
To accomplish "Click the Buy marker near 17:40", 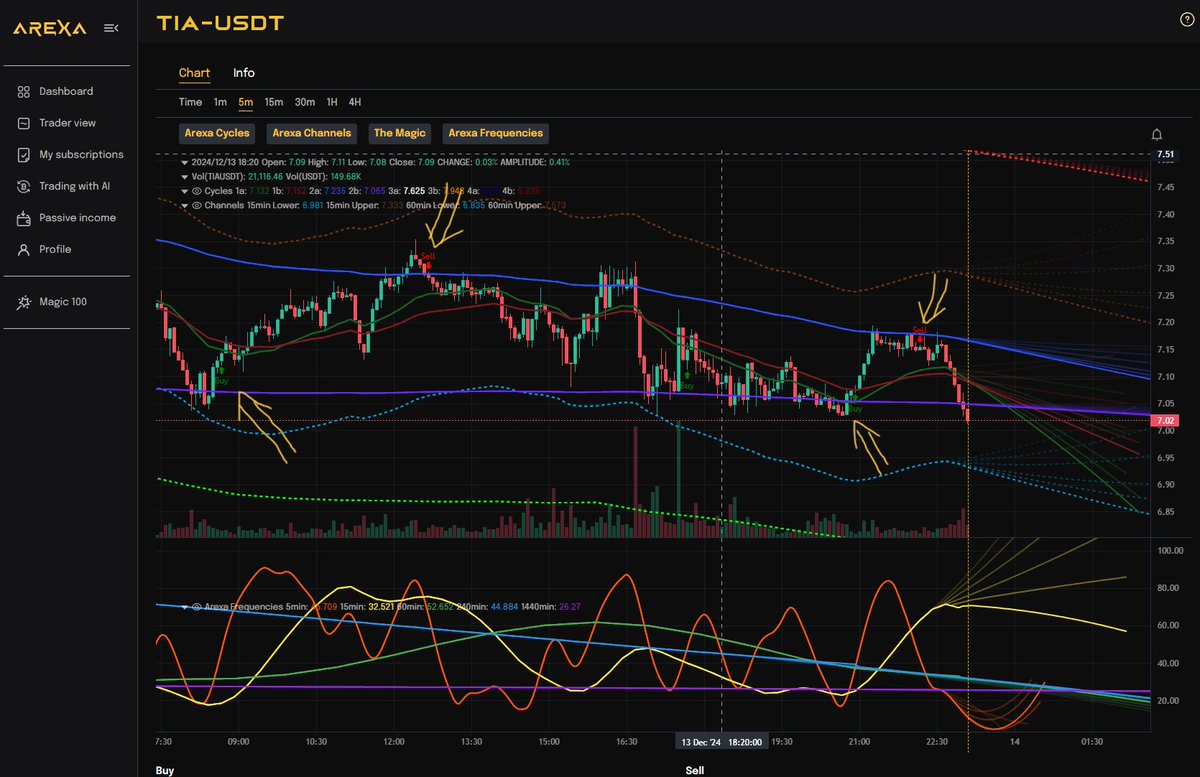I will 686,383.
